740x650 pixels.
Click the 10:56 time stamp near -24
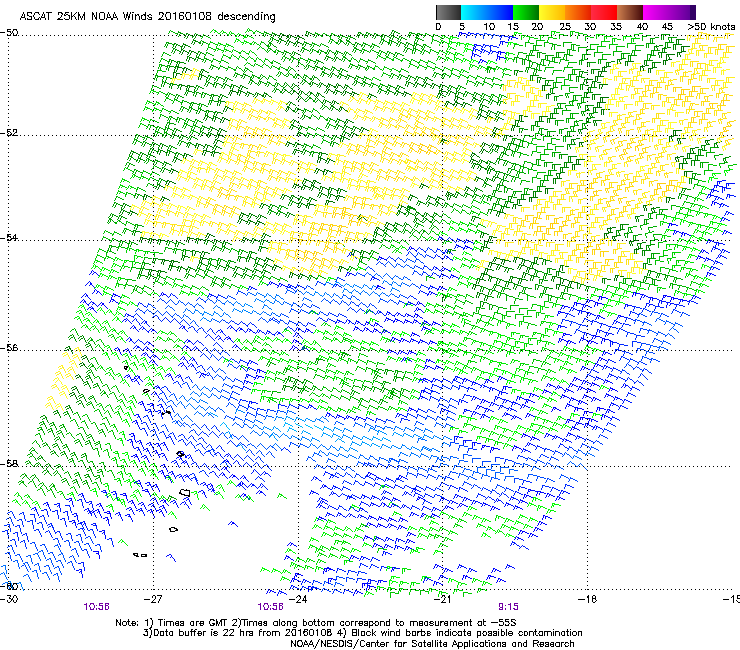(270, 607)
